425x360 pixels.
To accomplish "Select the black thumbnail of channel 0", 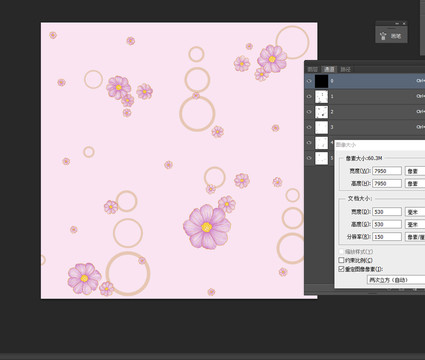I will [322, 81].
